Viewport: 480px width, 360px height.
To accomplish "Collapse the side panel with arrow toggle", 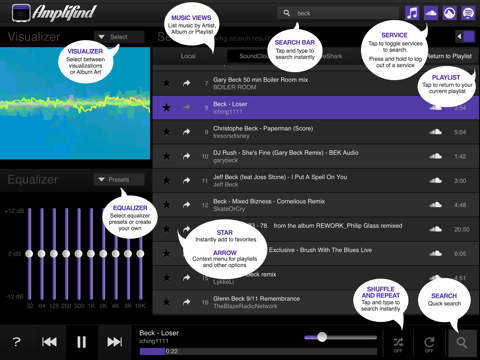I will [465, 37].
